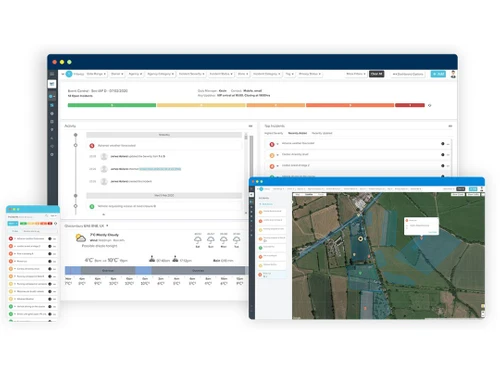The height and width of the screenshot is (375, 500).
Task: Click the yellow segment of the severity bar
Action: click(201, 105)
